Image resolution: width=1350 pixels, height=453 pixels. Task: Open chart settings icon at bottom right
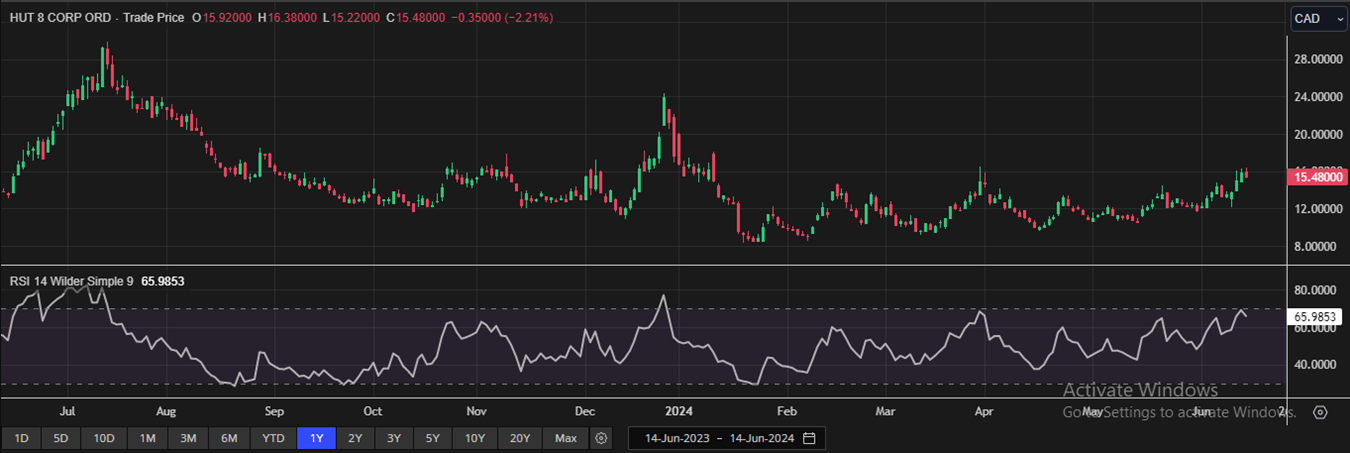pyautogui.click(x=1320, y=412)
